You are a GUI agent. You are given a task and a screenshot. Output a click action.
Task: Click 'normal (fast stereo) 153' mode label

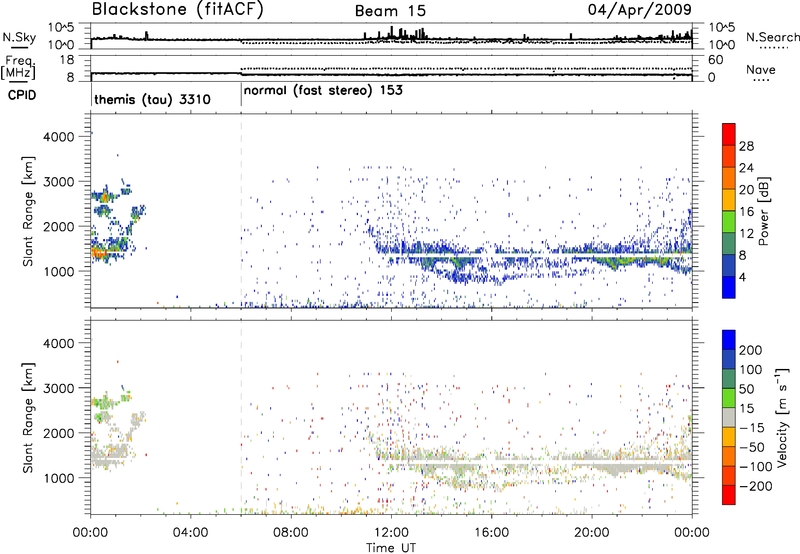(x=323, y=90)
